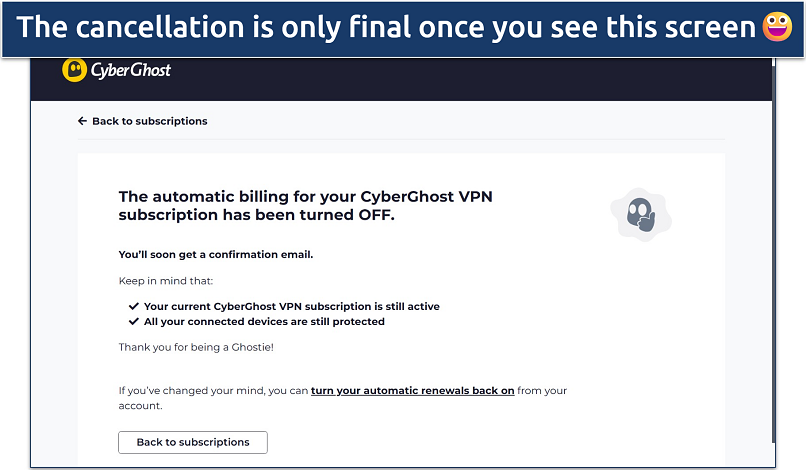806x470 pixels.
Task: Click the automatic billing turned OFF heading
Action: pos(305,205)
